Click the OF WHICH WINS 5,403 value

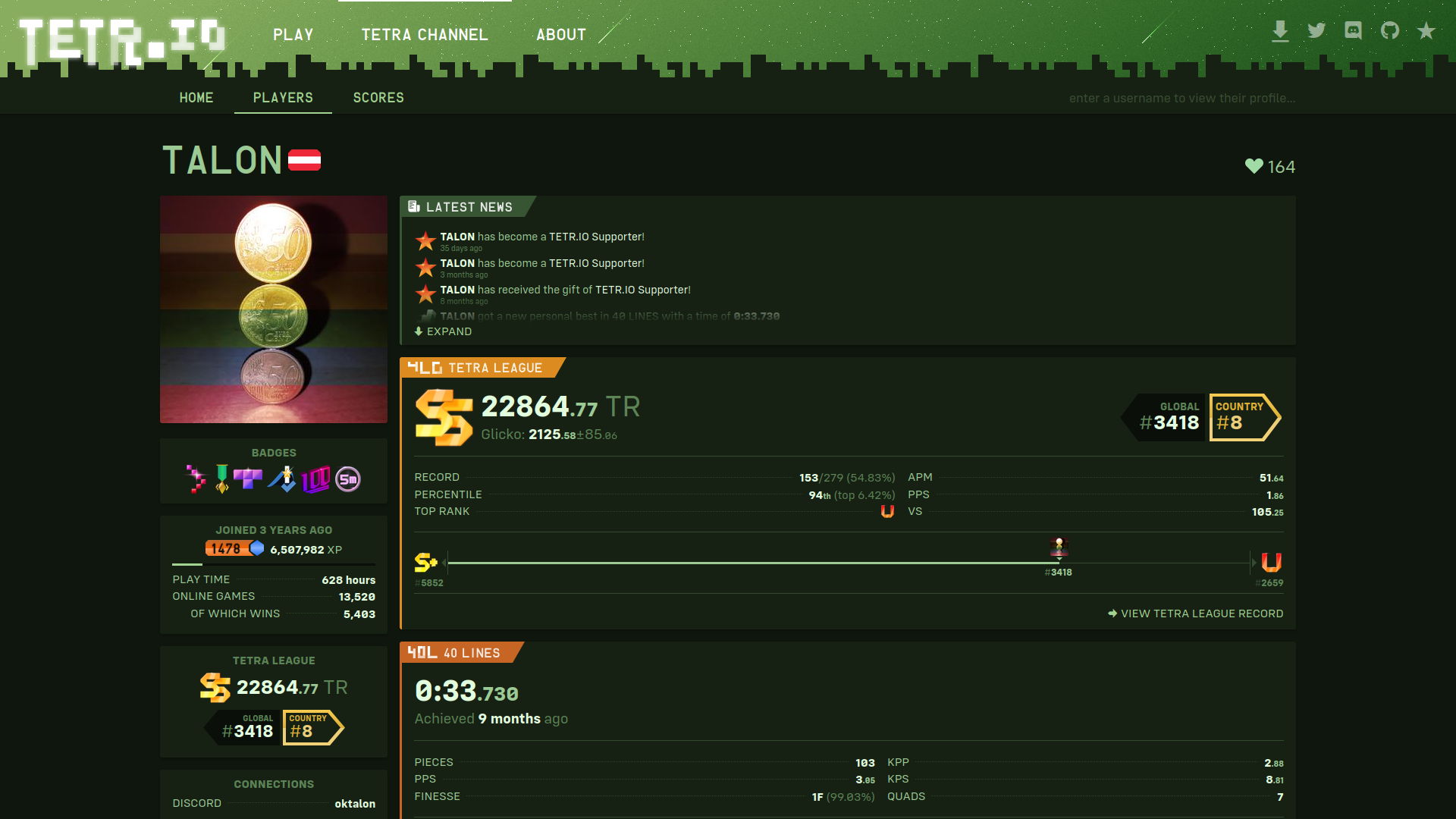click(359, 614)
